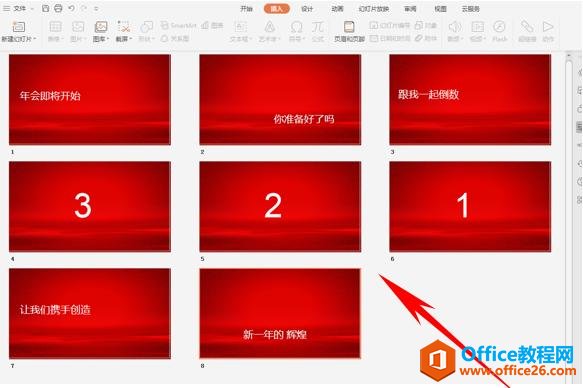Select slide 1 '年会即将开始' thumbnail
583x388 pixels.
pos(90,99)
